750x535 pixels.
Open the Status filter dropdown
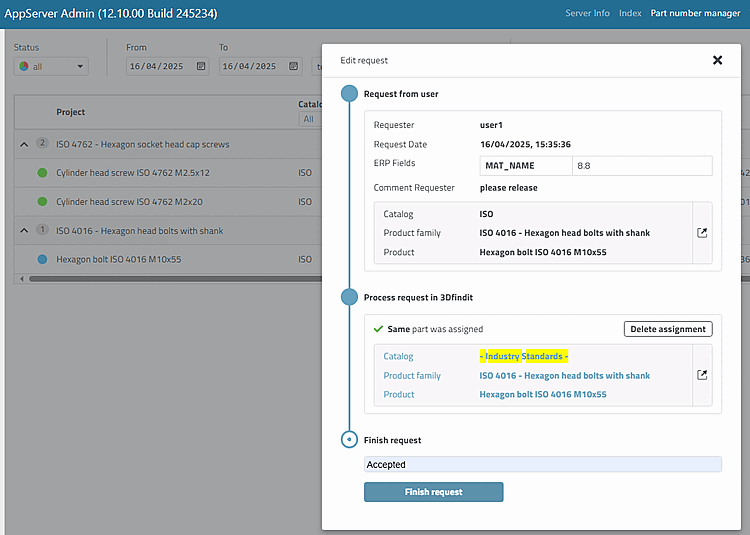52,67
